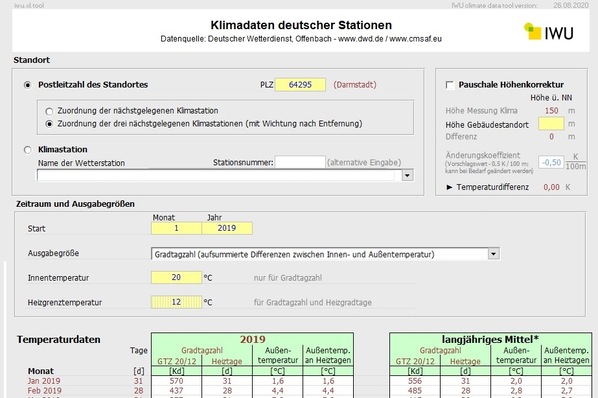Click the Datenquelle Deutscher Wetterdienst line

301,39
